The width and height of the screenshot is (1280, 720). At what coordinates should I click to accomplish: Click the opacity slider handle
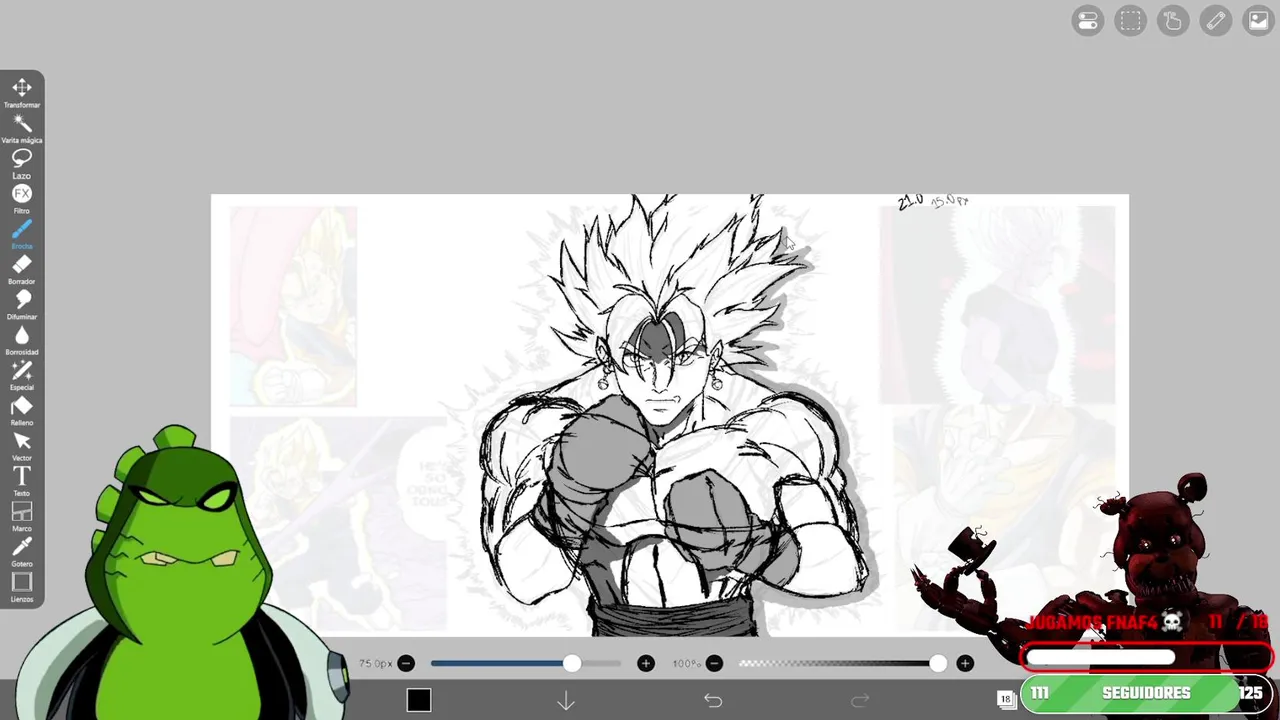point(938,663)
